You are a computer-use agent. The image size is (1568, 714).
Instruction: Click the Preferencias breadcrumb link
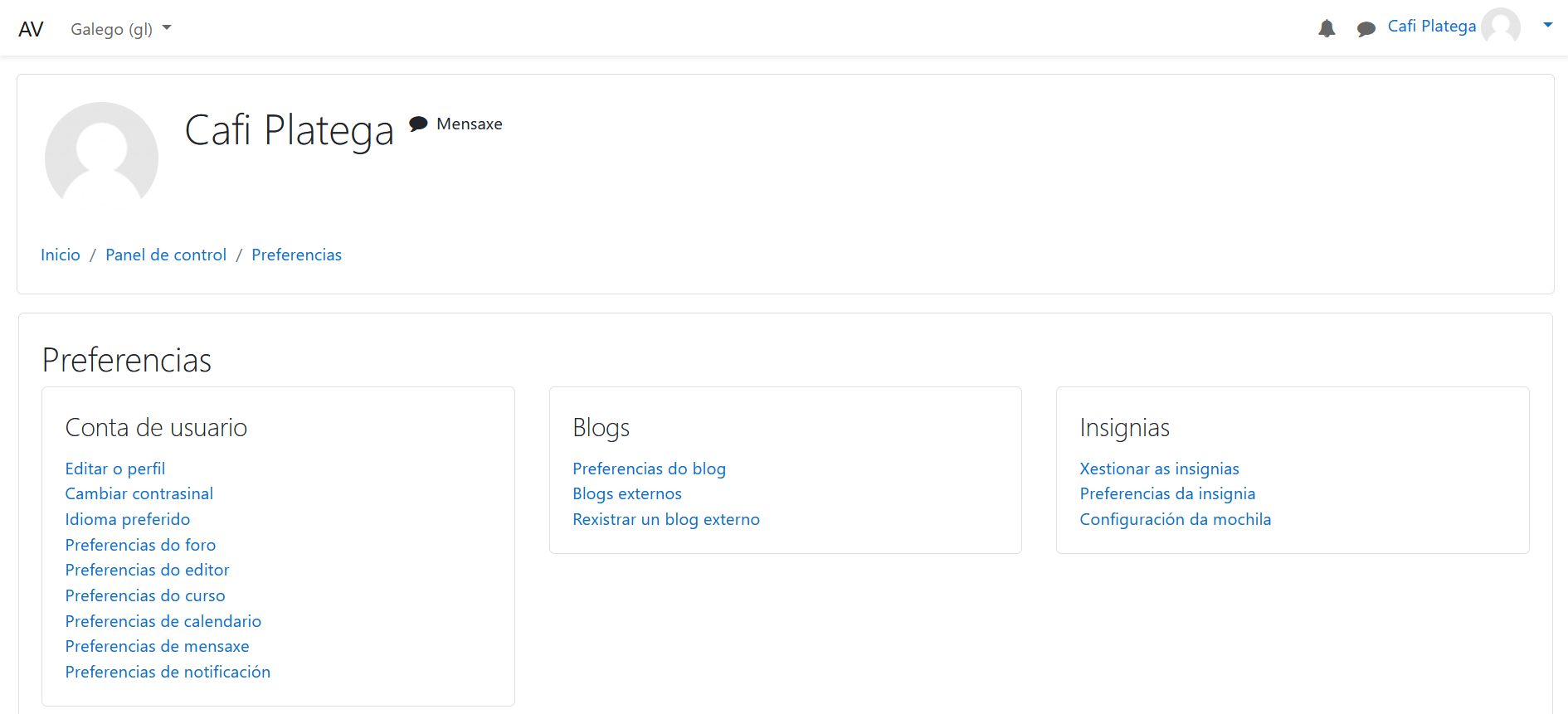296,255
